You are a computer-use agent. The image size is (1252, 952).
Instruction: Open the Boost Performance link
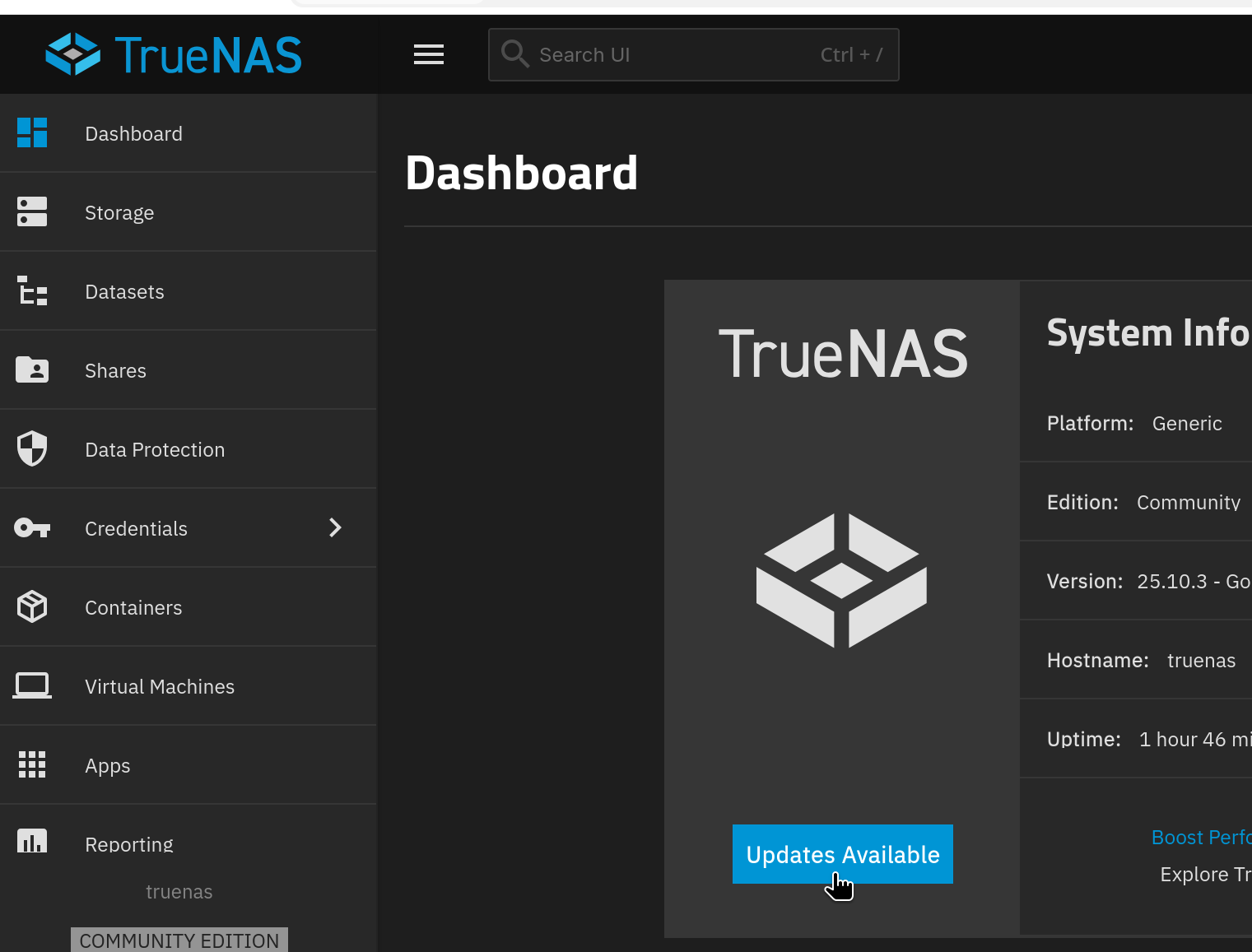(x=1201, y=838)
